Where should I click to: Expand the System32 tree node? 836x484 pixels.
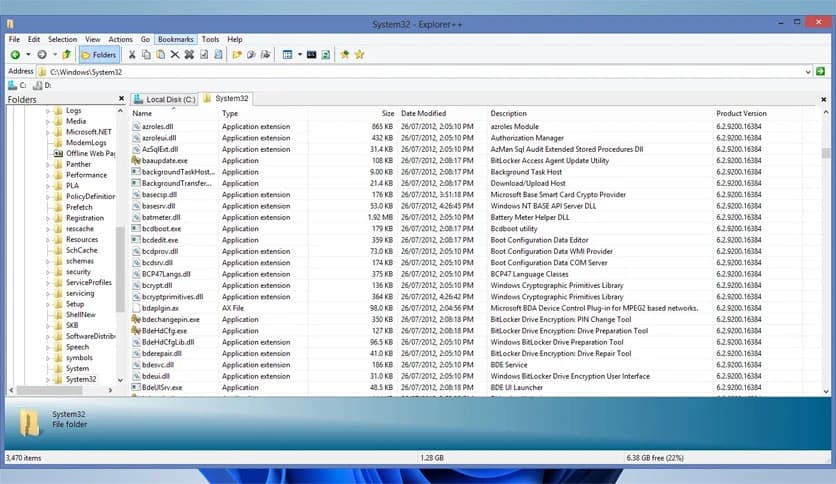(47, 380)
